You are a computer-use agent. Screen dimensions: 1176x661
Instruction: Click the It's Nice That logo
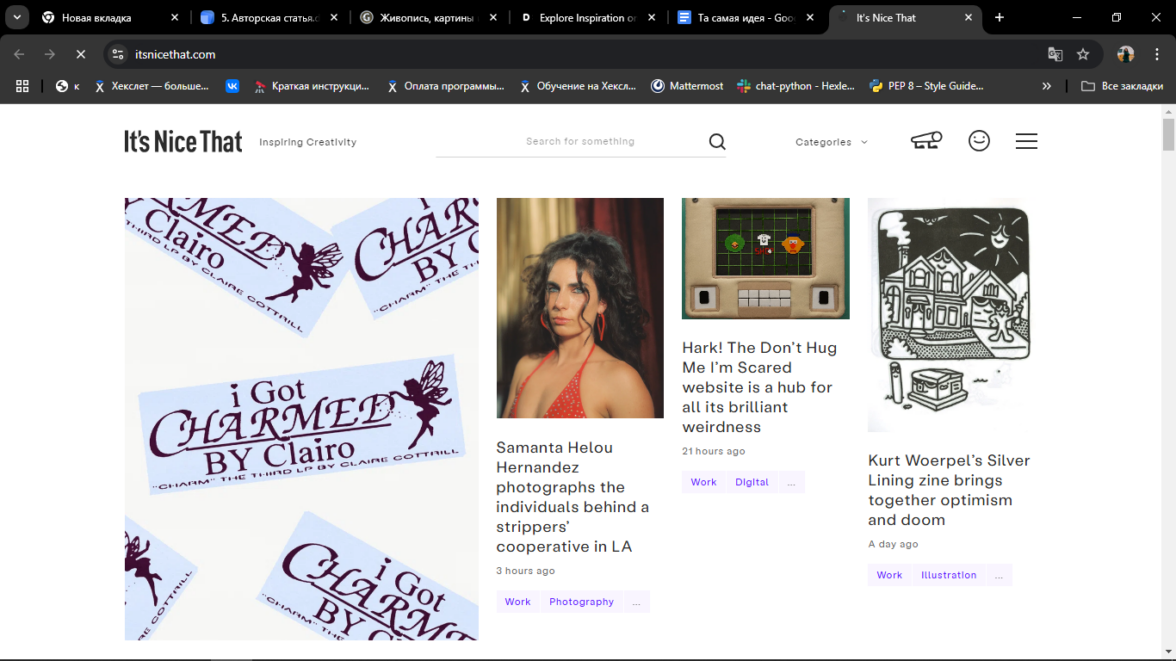[x=183, y=142]
